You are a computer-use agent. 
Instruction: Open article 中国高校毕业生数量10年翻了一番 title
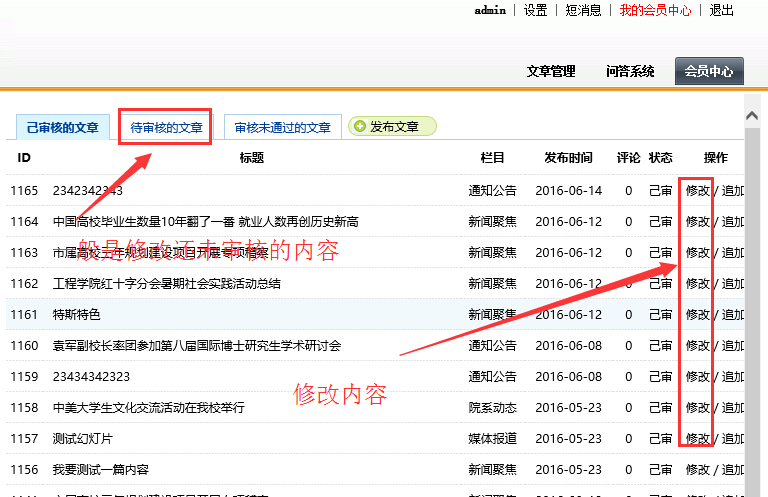(205, 222)
